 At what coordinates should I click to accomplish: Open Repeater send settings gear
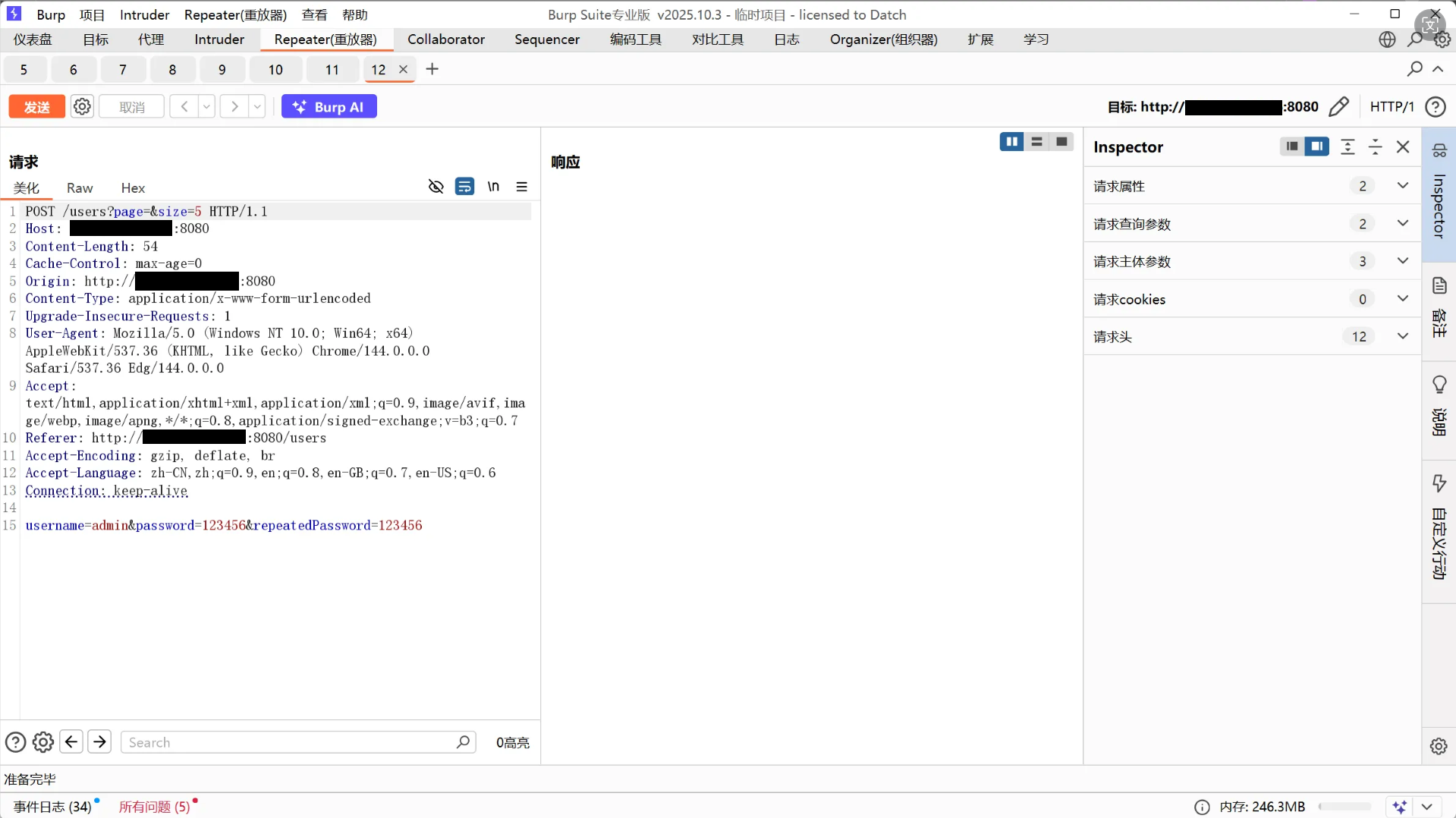pos(82,107)
